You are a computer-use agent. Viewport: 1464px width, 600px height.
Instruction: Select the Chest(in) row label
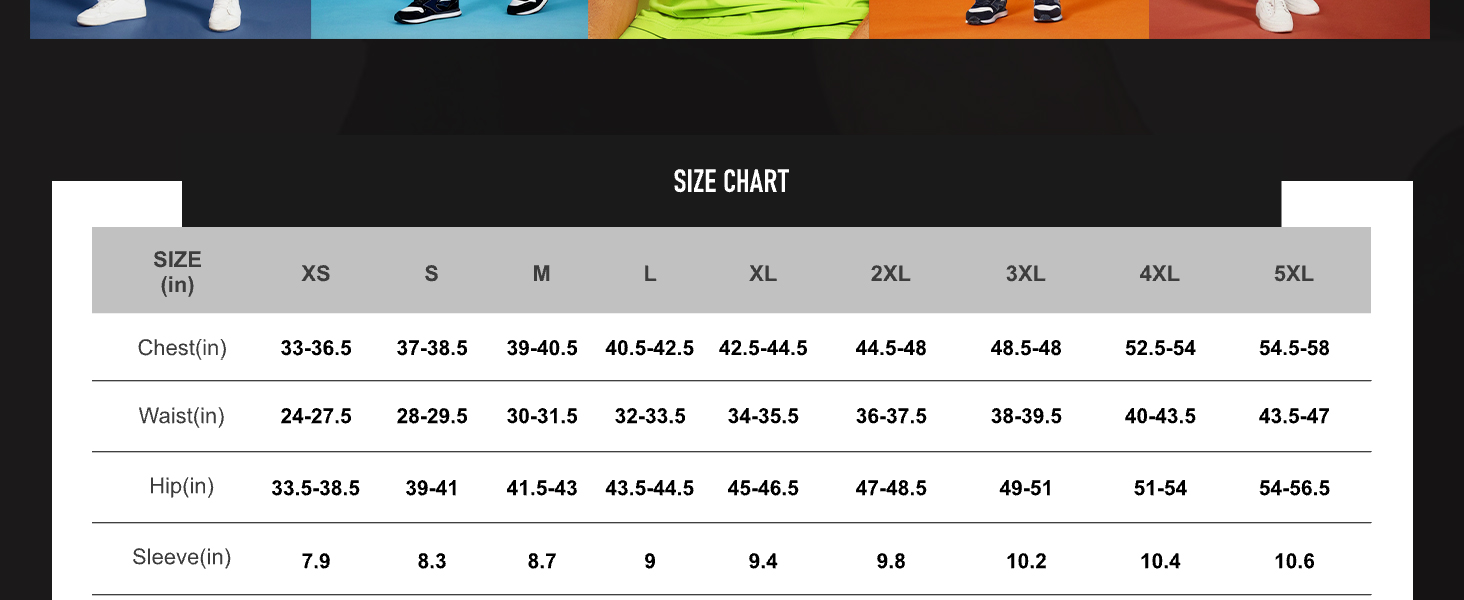[182, 348]
